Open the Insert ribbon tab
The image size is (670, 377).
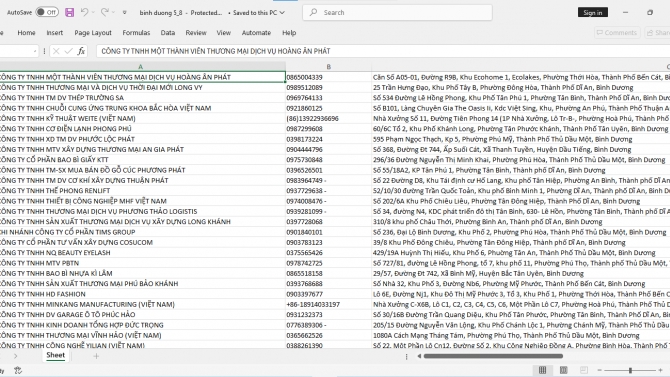tap(54, 32)
